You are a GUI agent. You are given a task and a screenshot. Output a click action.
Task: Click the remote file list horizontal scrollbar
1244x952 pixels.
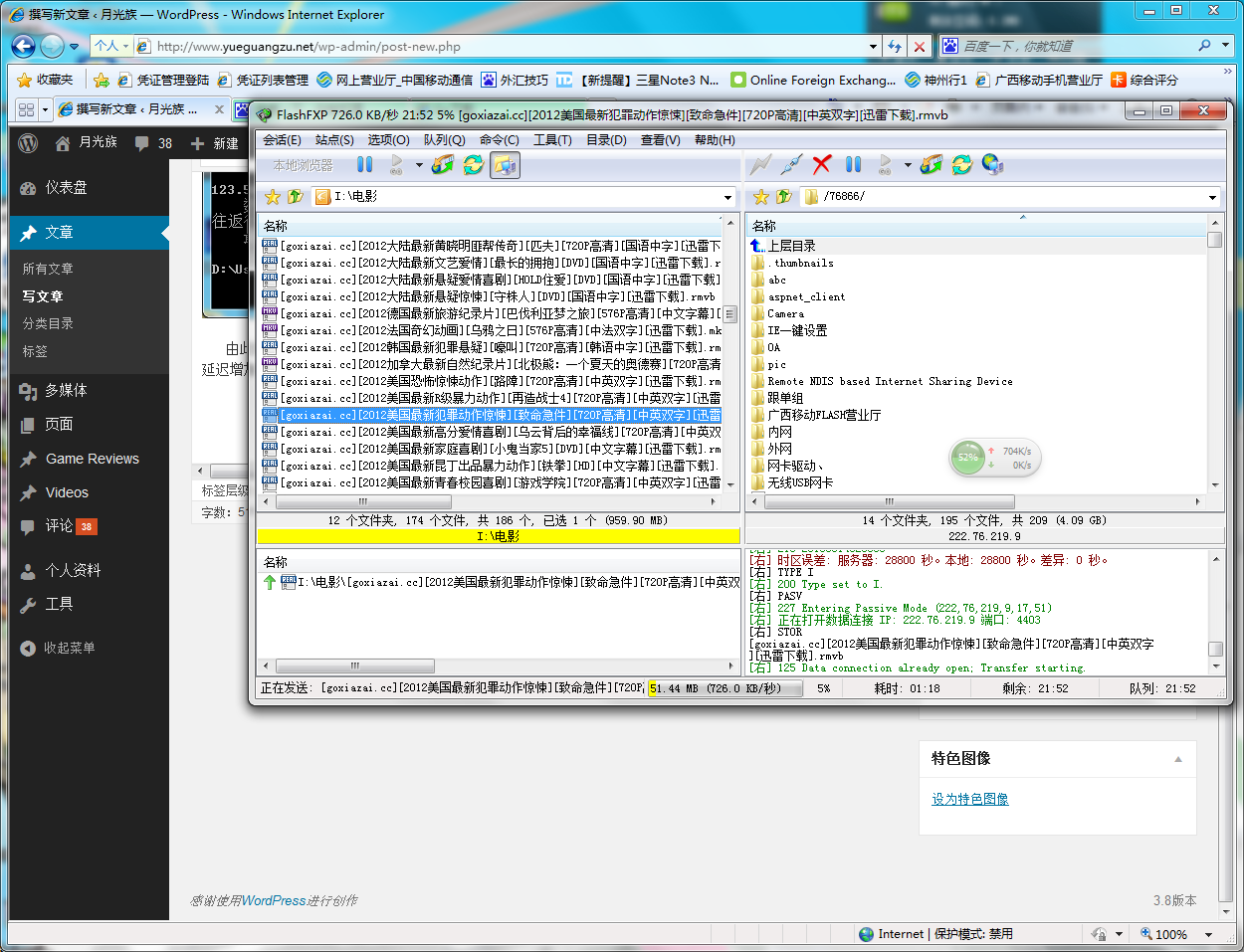(x=889, y=501)
